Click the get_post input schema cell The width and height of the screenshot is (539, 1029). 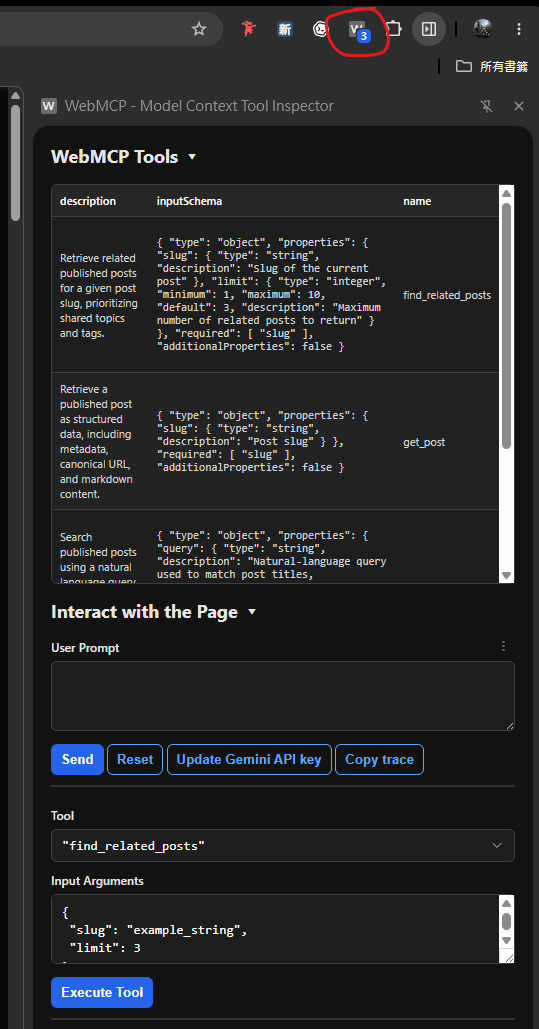272,442
